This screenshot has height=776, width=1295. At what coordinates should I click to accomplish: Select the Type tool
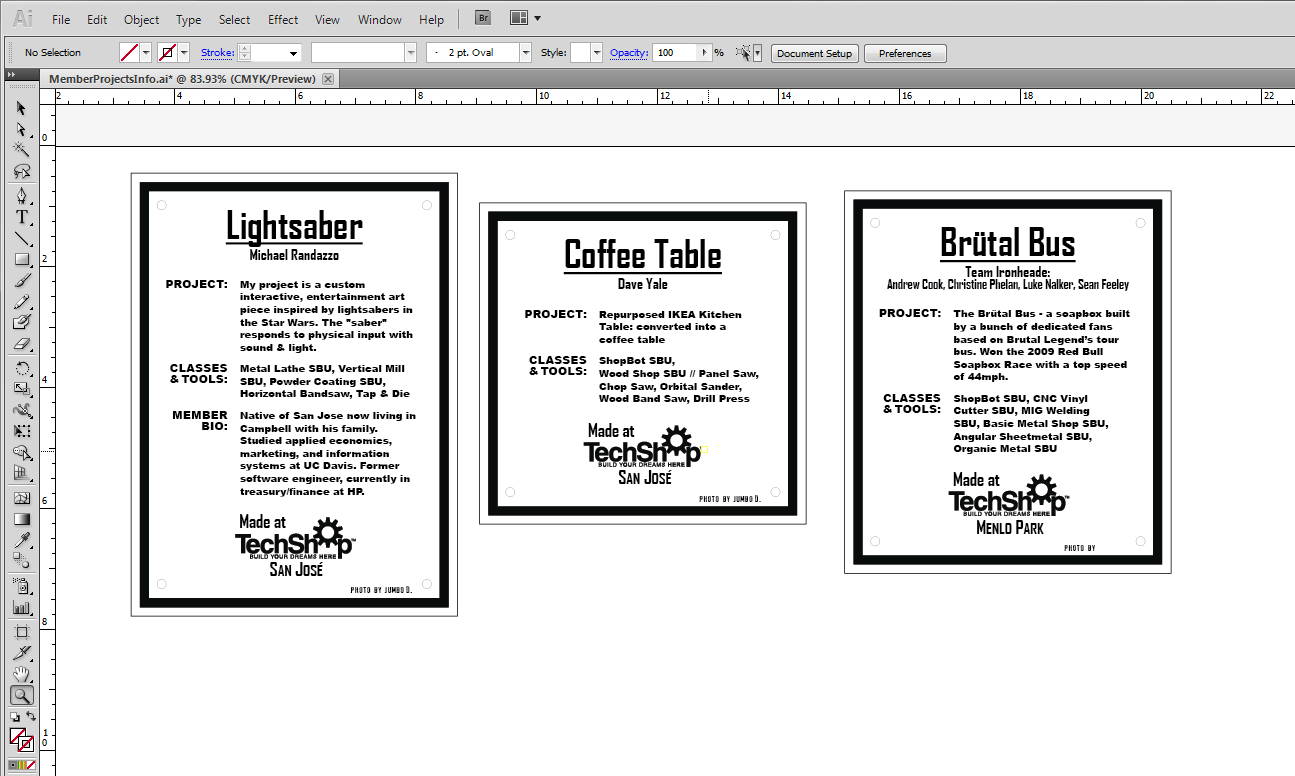pos(21,217)
